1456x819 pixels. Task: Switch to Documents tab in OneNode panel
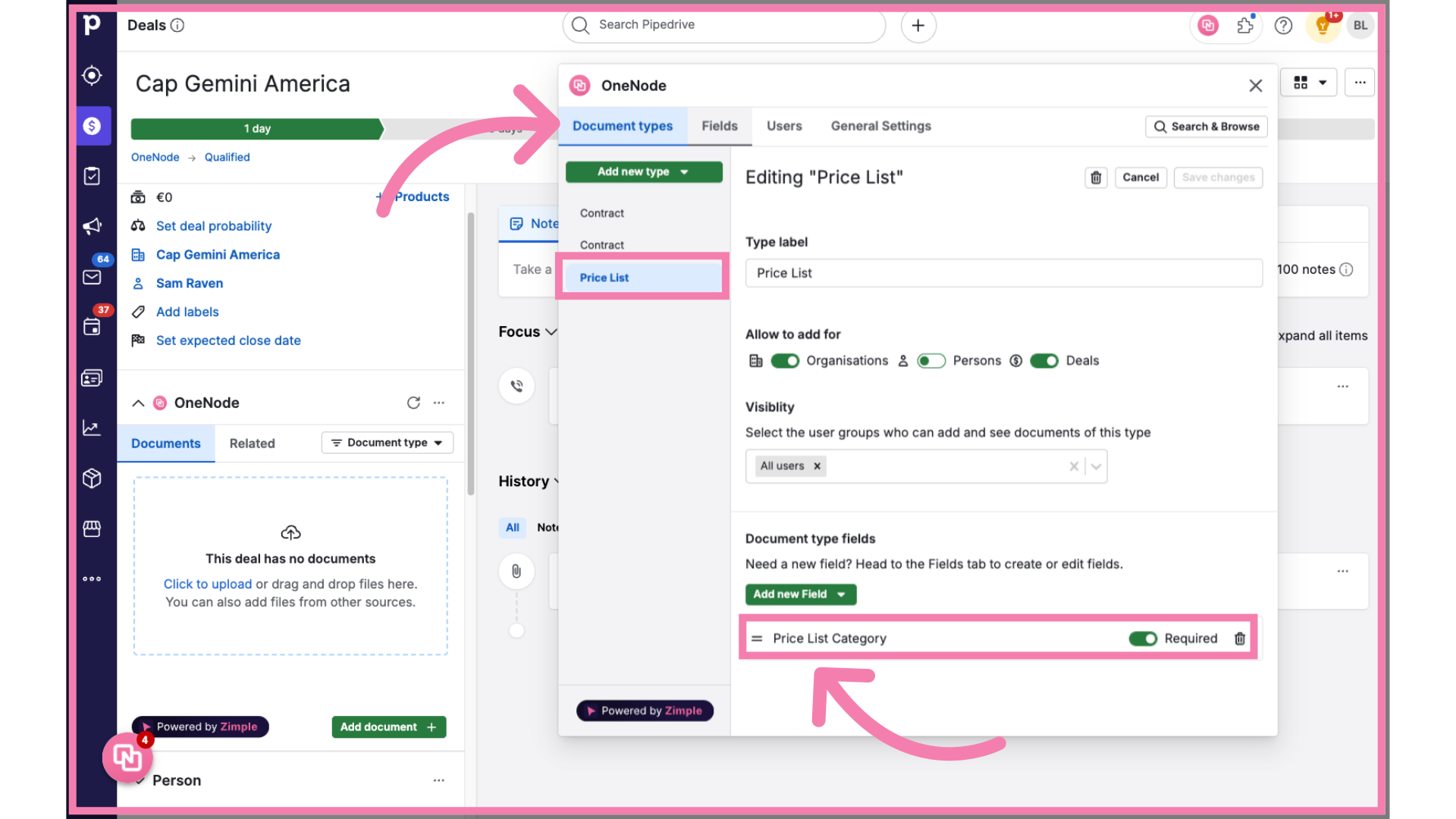166,444
